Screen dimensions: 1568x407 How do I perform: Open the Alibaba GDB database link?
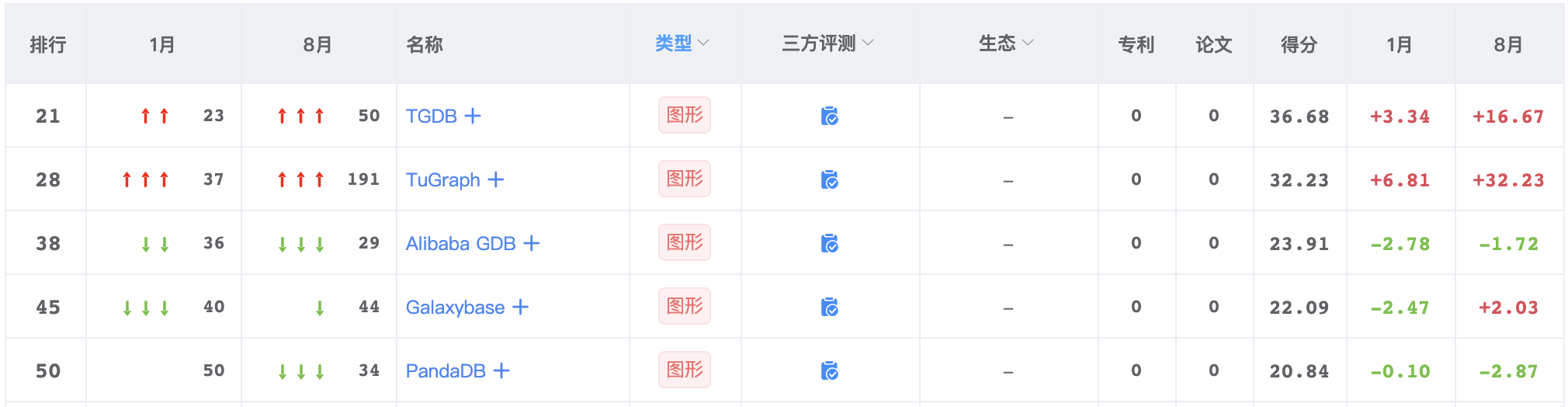[x=460, y=243]
